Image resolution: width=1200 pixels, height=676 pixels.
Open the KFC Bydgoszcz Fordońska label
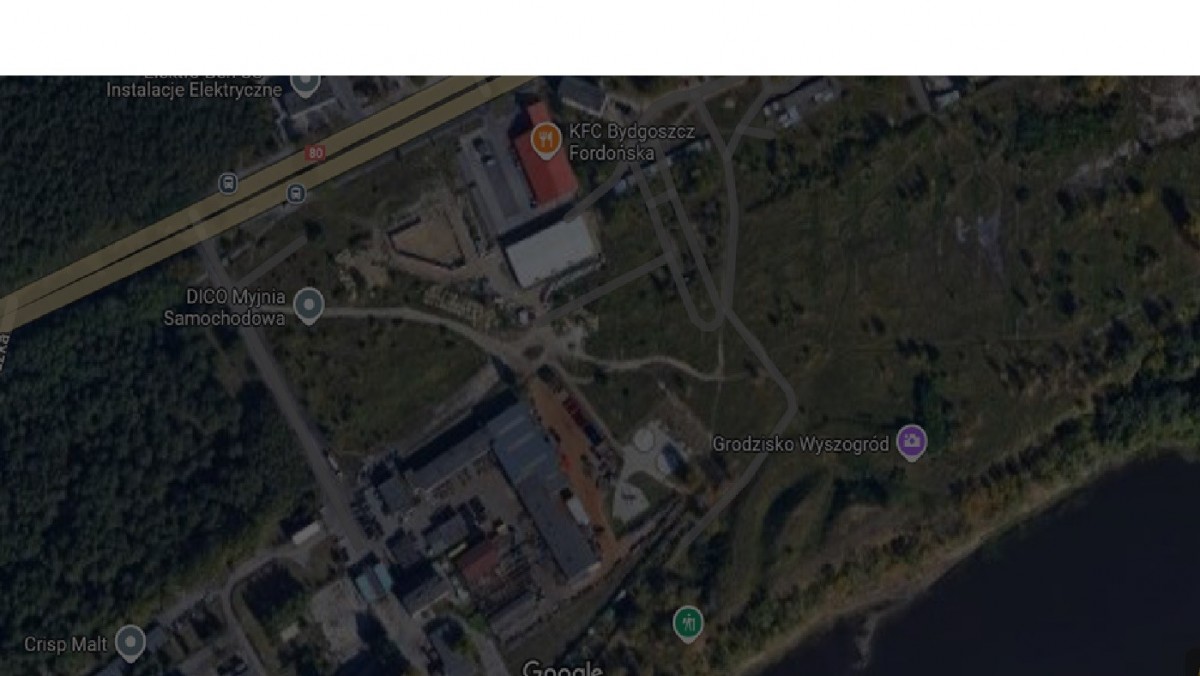coord(611,142)
